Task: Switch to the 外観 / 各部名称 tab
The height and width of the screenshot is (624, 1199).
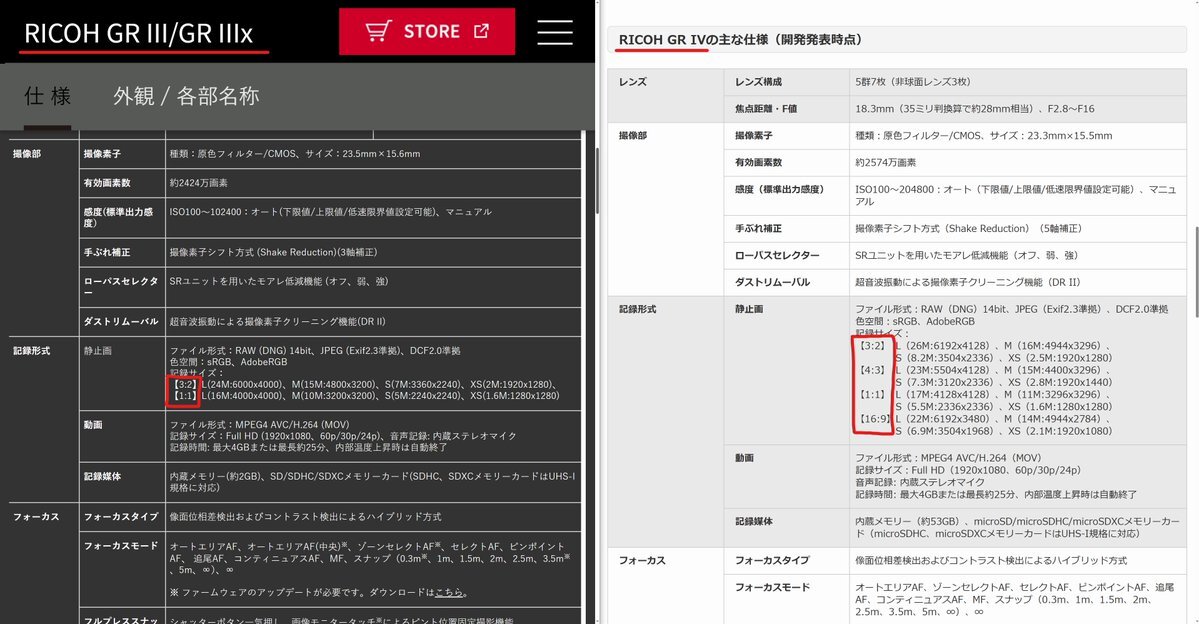Action: pyautogui.click(x=187, y=96)
